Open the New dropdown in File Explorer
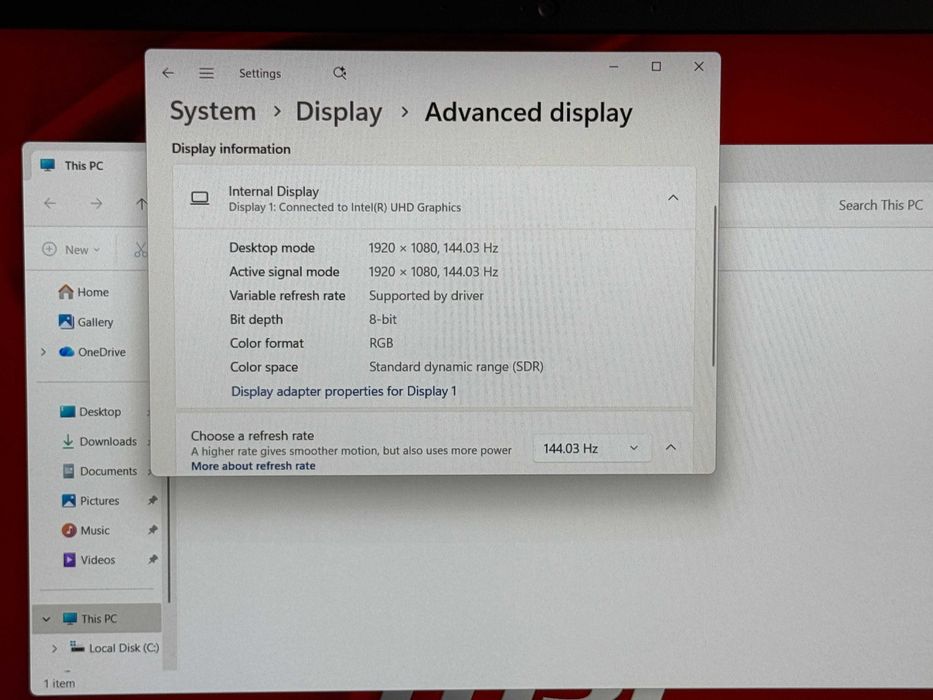Screen dimensions: 933x700 71,249
